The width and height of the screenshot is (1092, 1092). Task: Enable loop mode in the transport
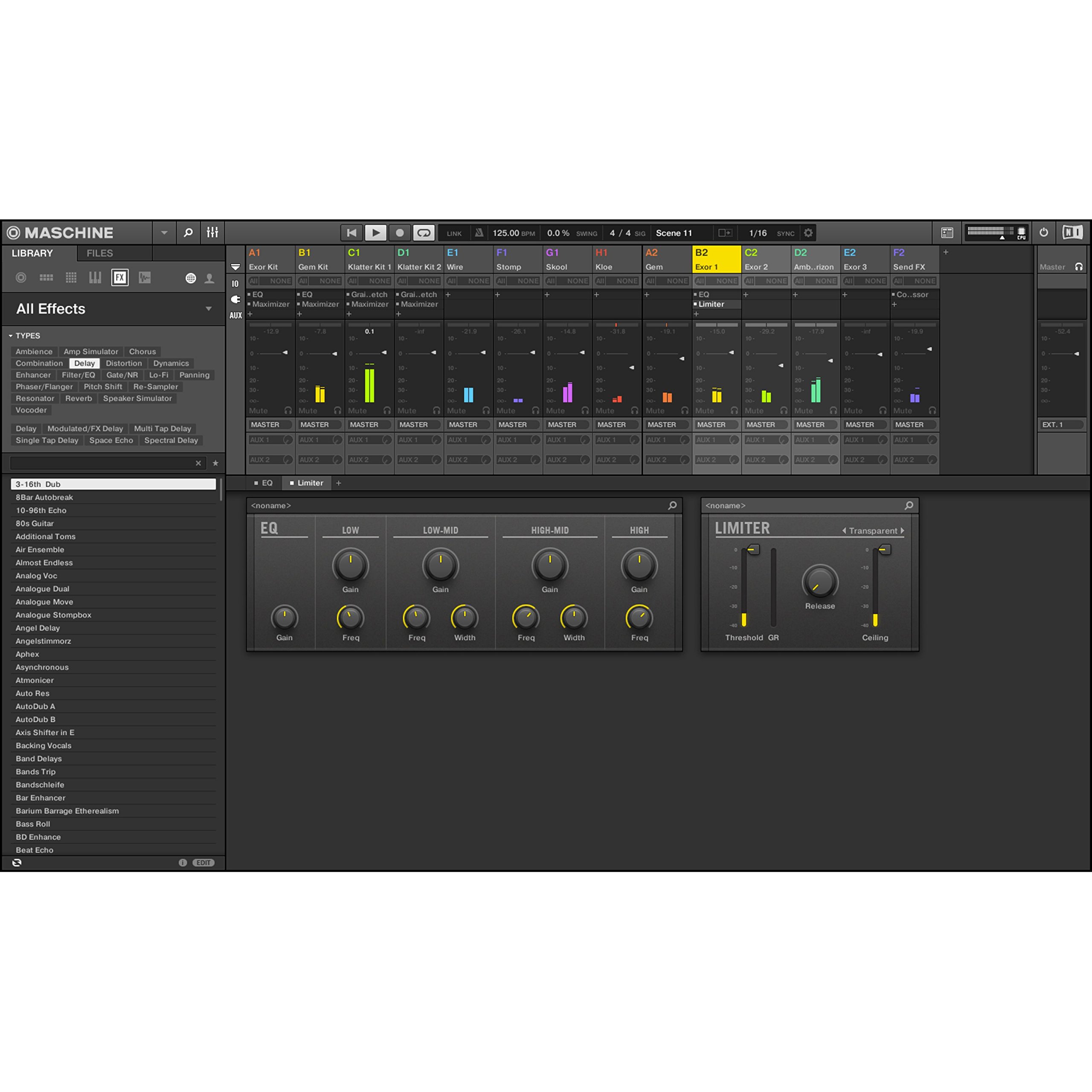click(x=423, y=233)
